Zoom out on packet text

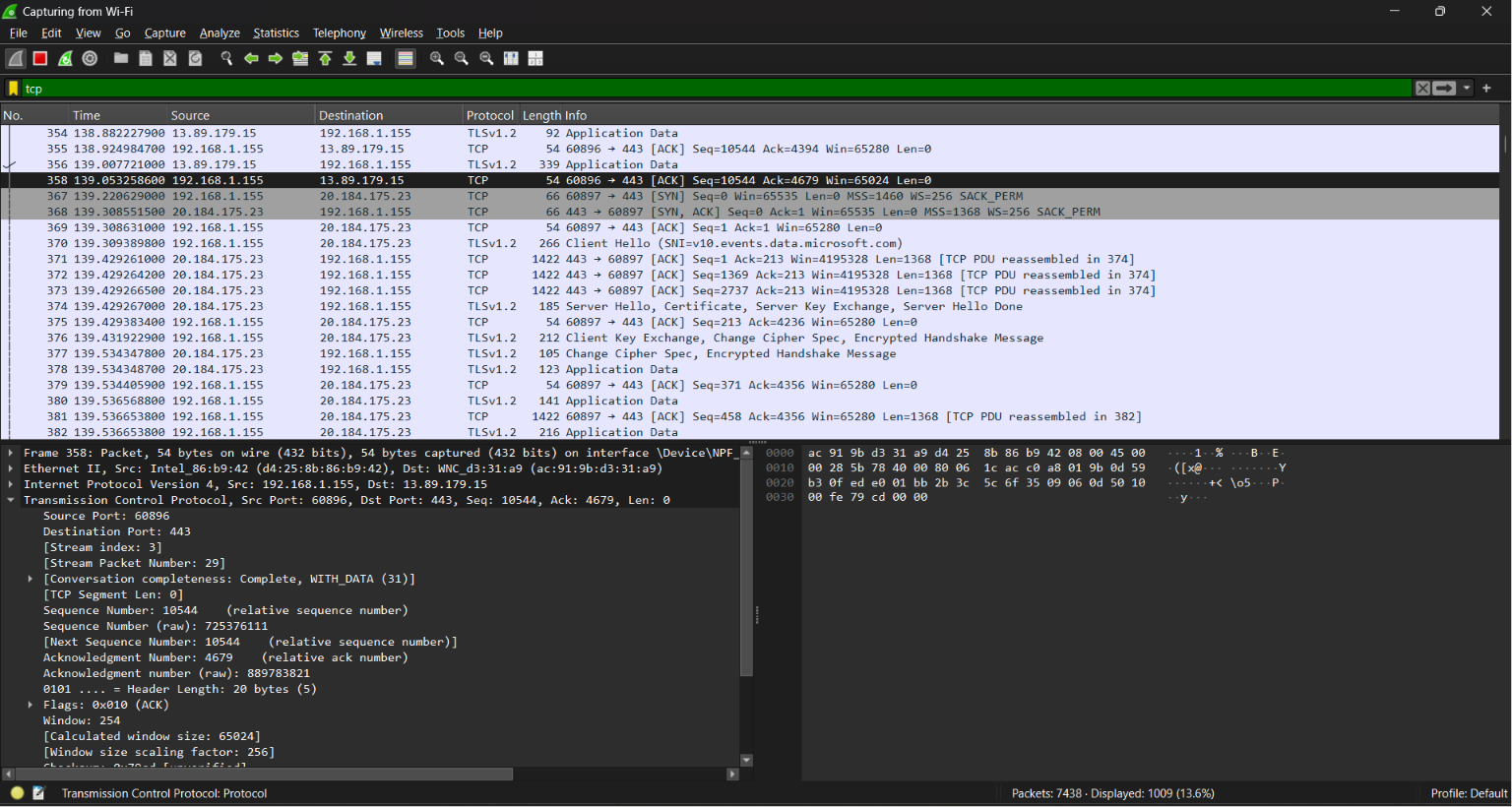462,59
